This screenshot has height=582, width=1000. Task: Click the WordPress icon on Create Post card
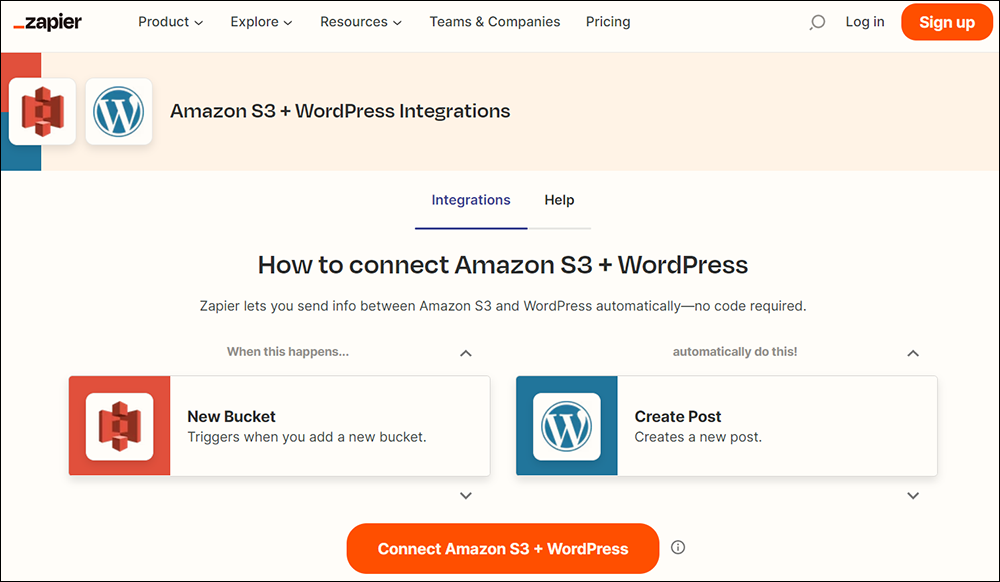pyautogui.click(x=566, y=426)
